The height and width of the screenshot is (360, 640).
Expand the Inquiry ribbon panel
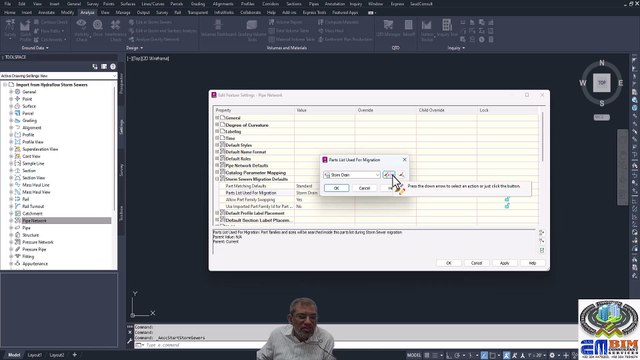pos(456,48)
